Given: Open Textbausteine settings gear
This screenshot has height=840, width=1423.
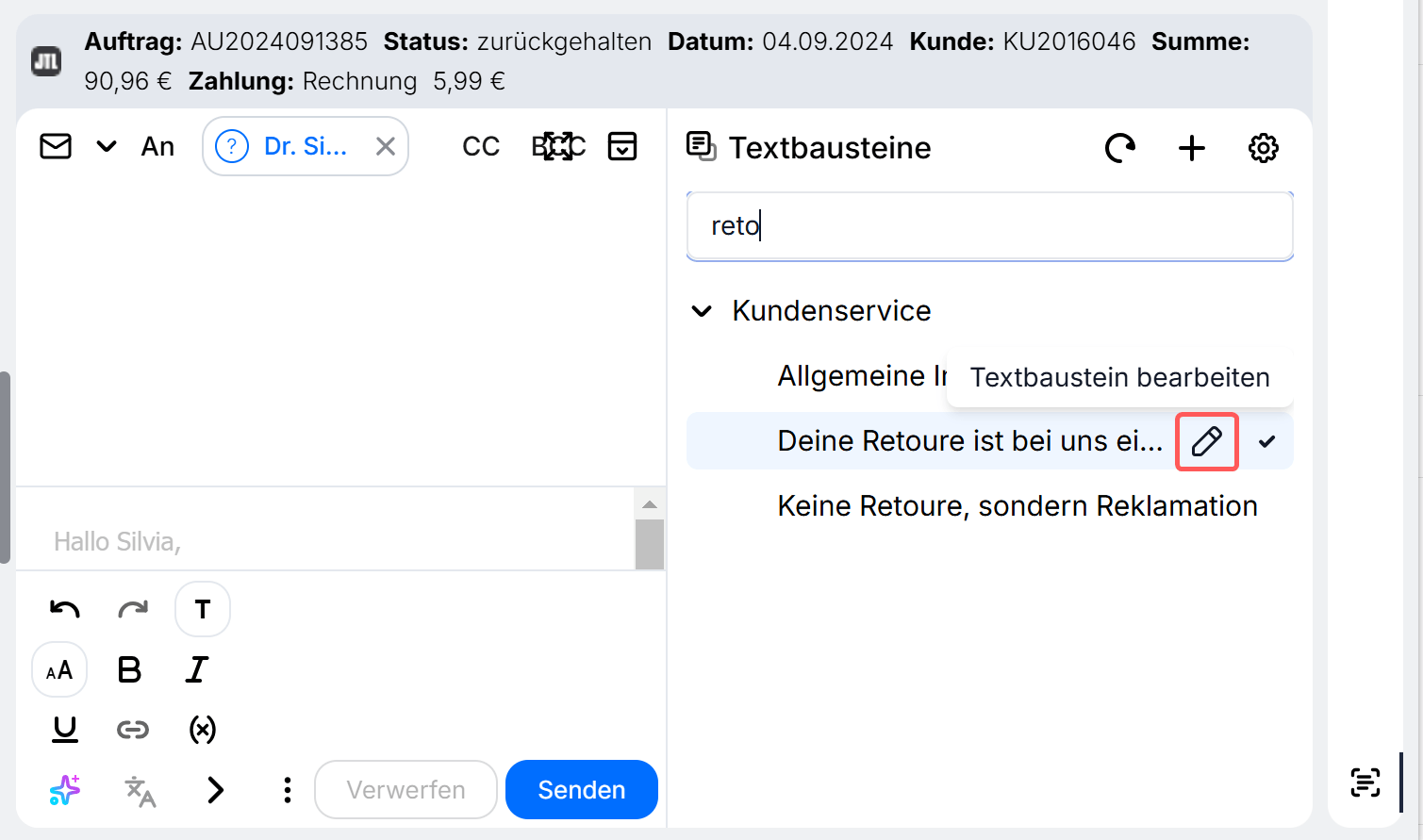Looking at the screenshot, I should pos(1264,148).
